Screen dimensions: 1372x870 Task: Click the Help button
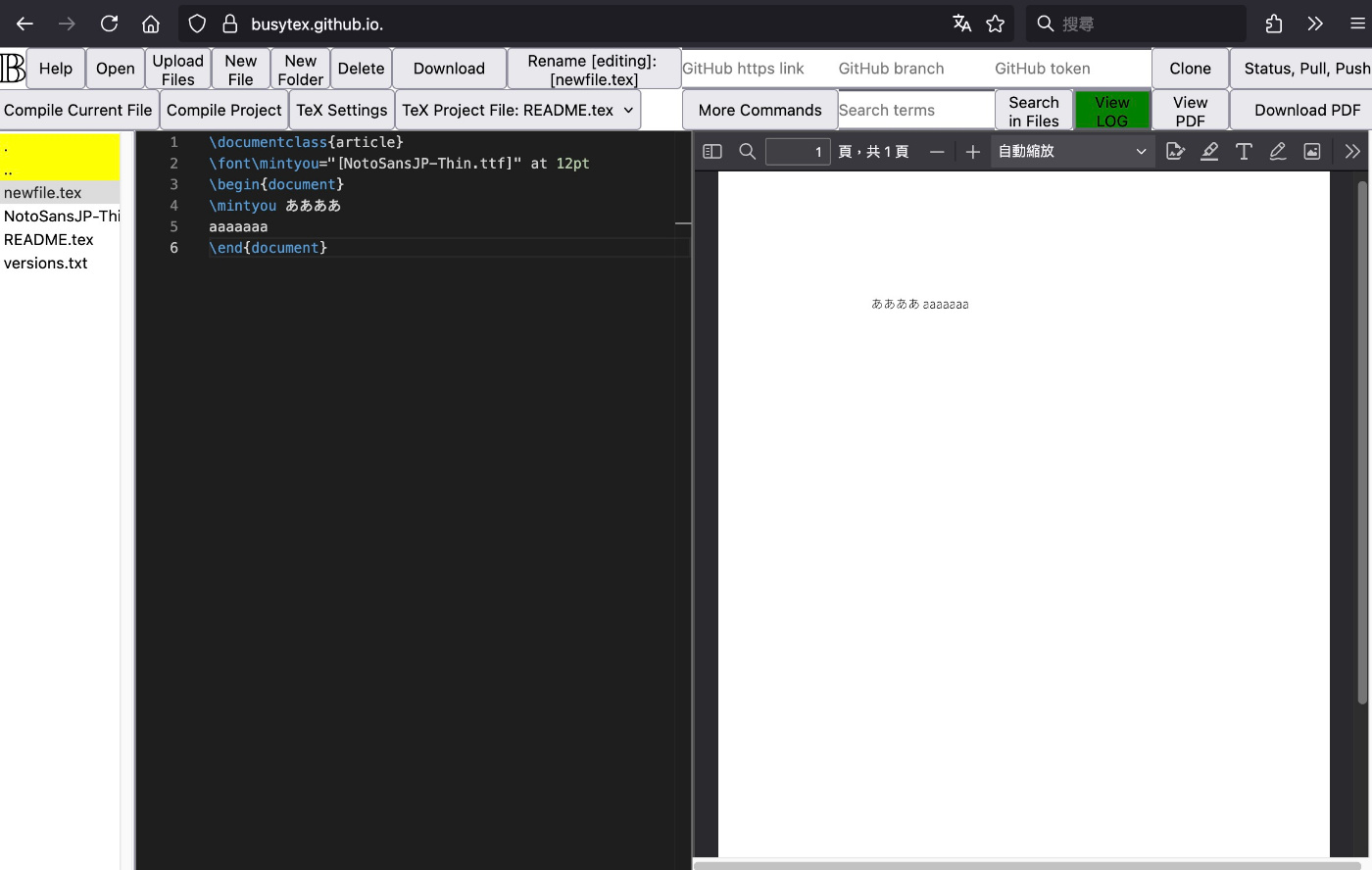(x=56, y=69)
